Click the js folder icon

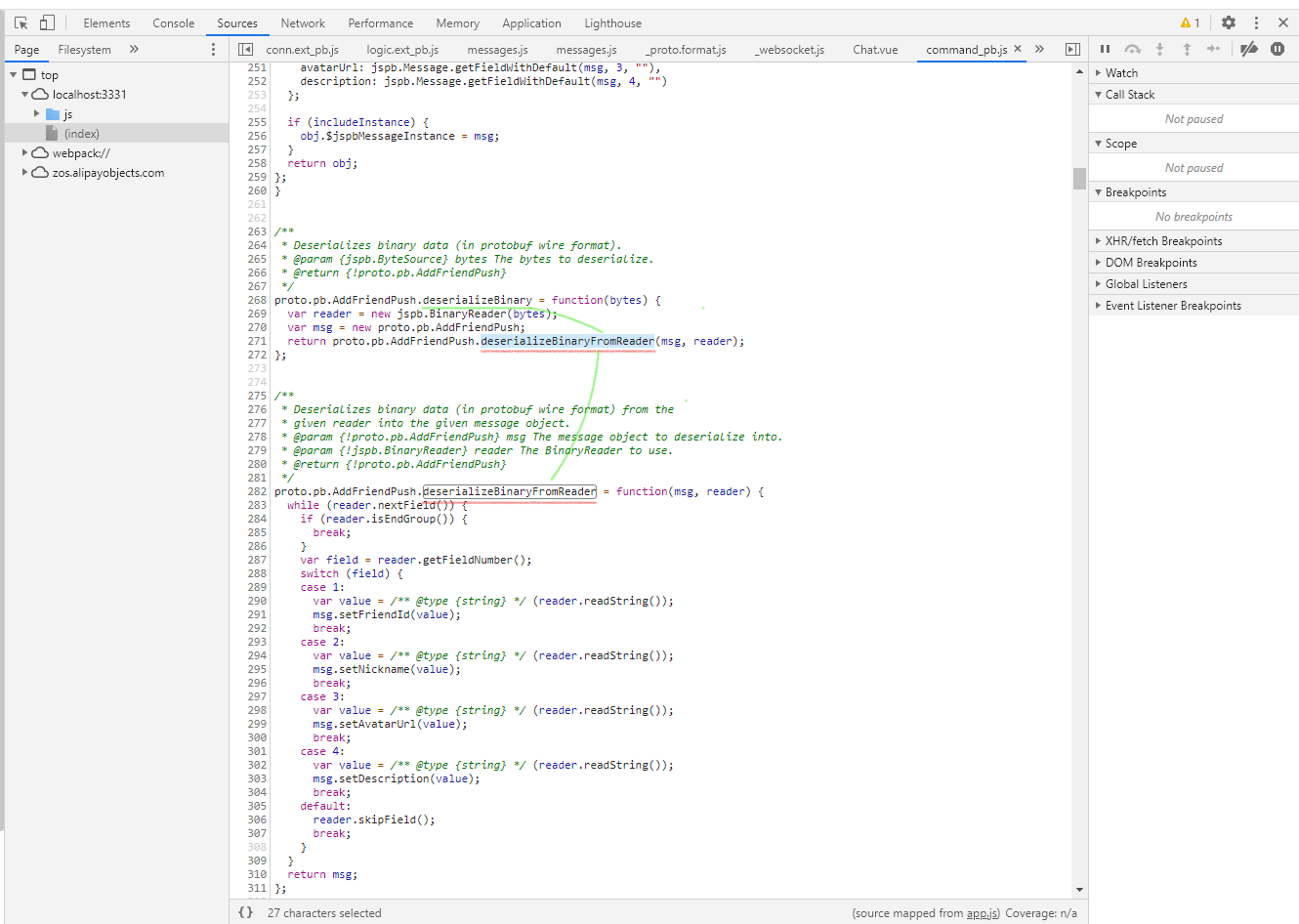point(53,114)
